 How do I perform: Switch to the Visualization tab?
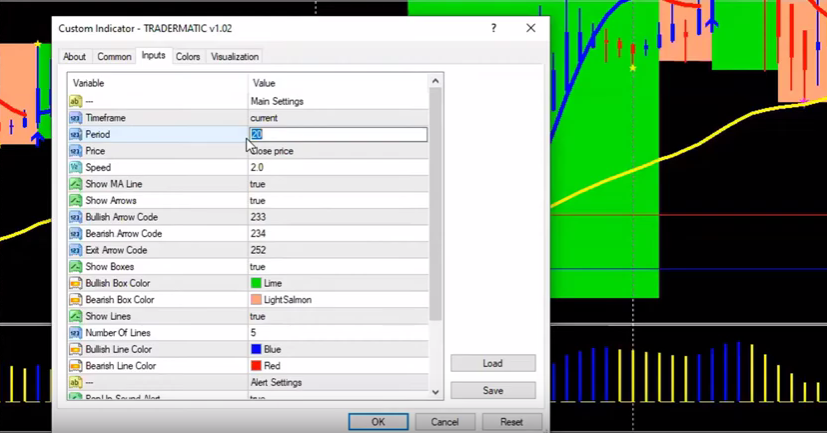(x=235, y=56)
